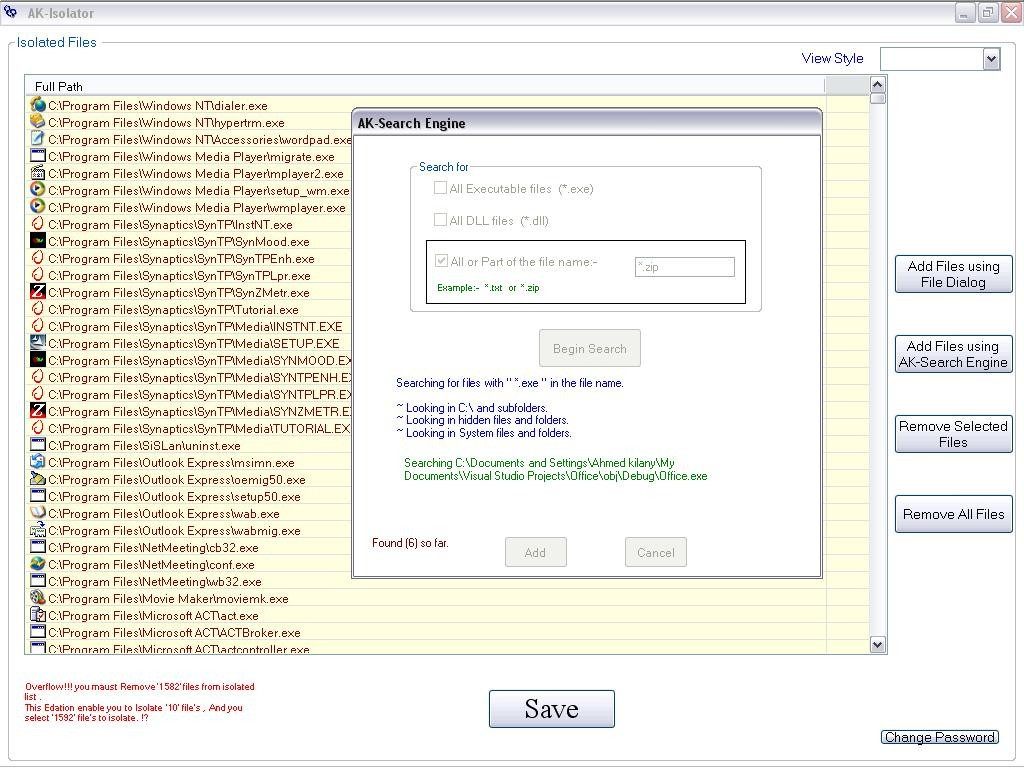Click the wabmig.exe file icon
Viewport: 1024px width, 768px height.
pos(38,530)
